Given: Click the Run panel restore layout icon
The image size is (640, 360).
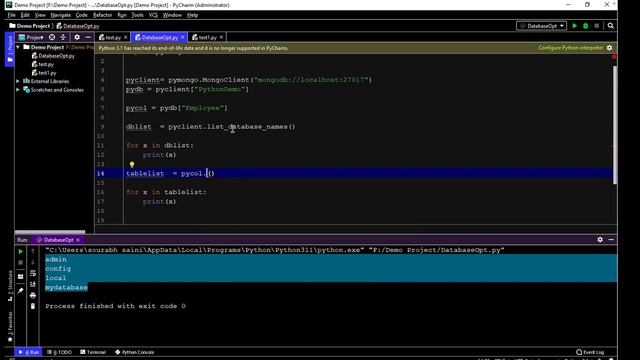Looking at the screenshot, I should pos(20,277).
